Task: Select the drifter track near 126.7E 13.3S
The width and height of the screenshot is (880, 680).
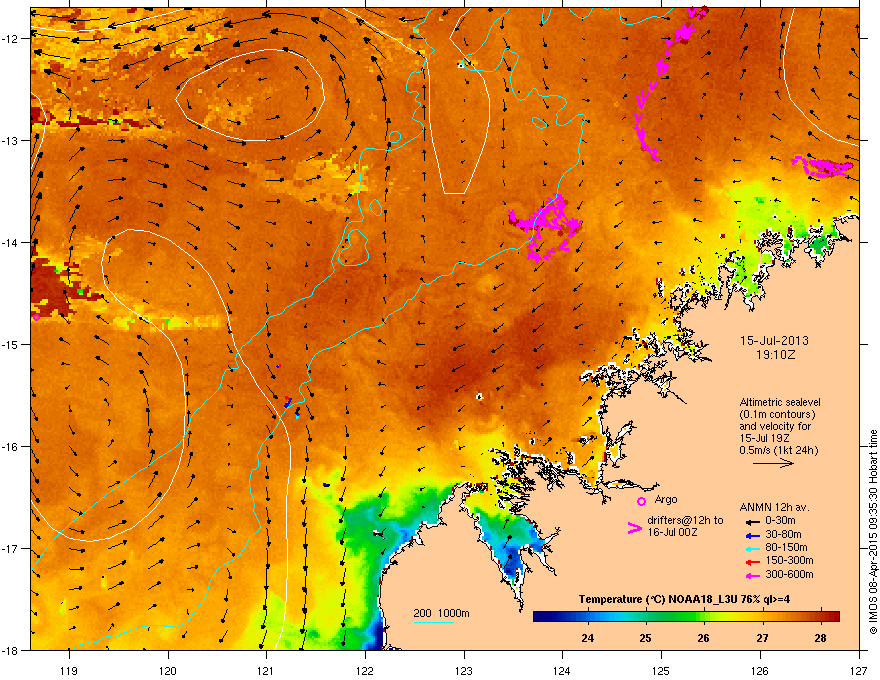Action: pos(822,166)
